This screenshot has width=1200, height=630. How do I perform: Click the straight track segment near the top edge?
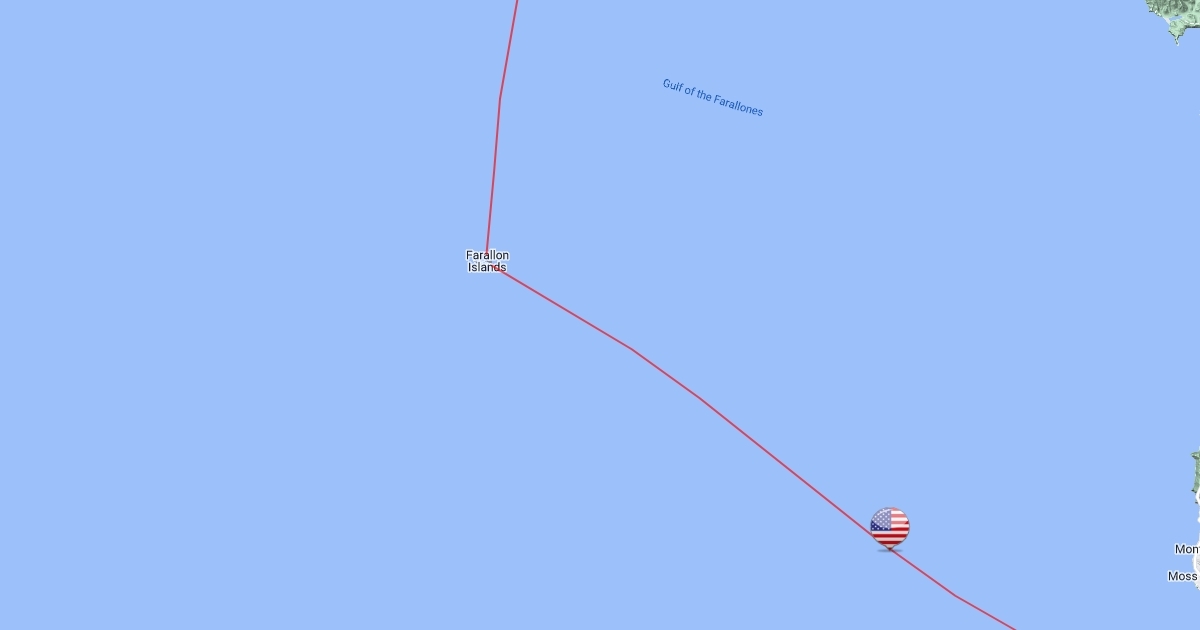click(509, 50)
